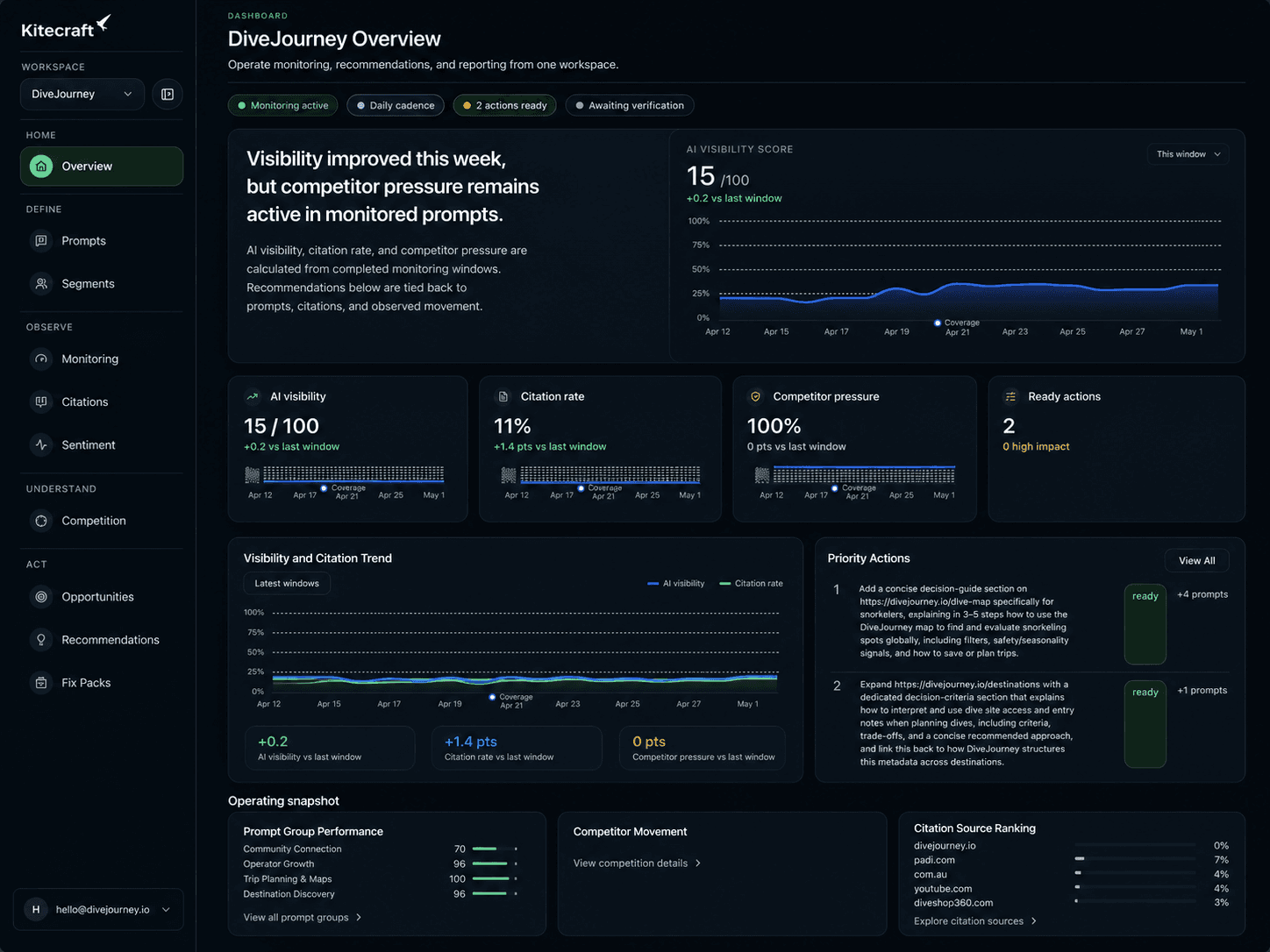The height and width of the screenshot is (952, 1270).
Task: Click the +1 prompts label
Action: coord(1202,691)
